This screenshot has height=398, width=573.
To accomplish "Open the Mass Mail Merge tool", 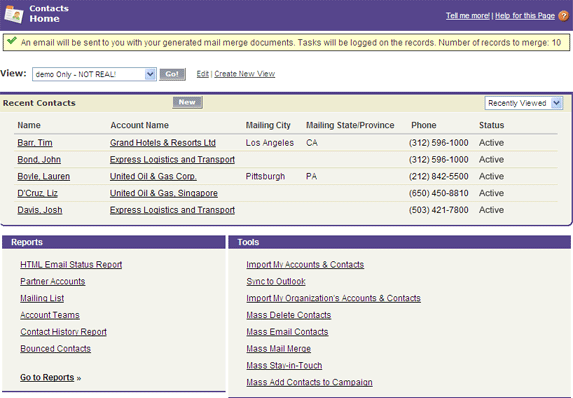I will (278, 348).
